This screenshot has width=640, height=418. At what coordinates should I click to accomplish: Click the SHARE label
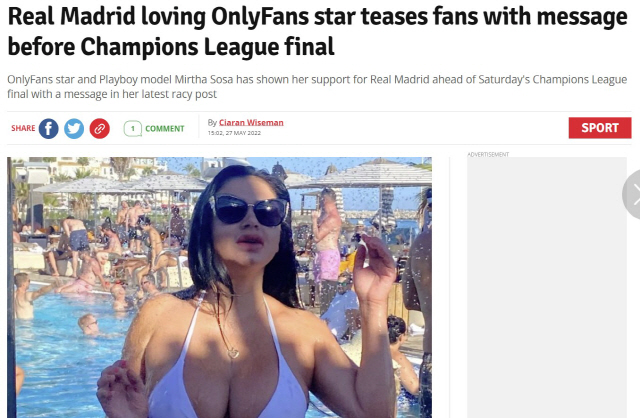[x=23, y=128]
